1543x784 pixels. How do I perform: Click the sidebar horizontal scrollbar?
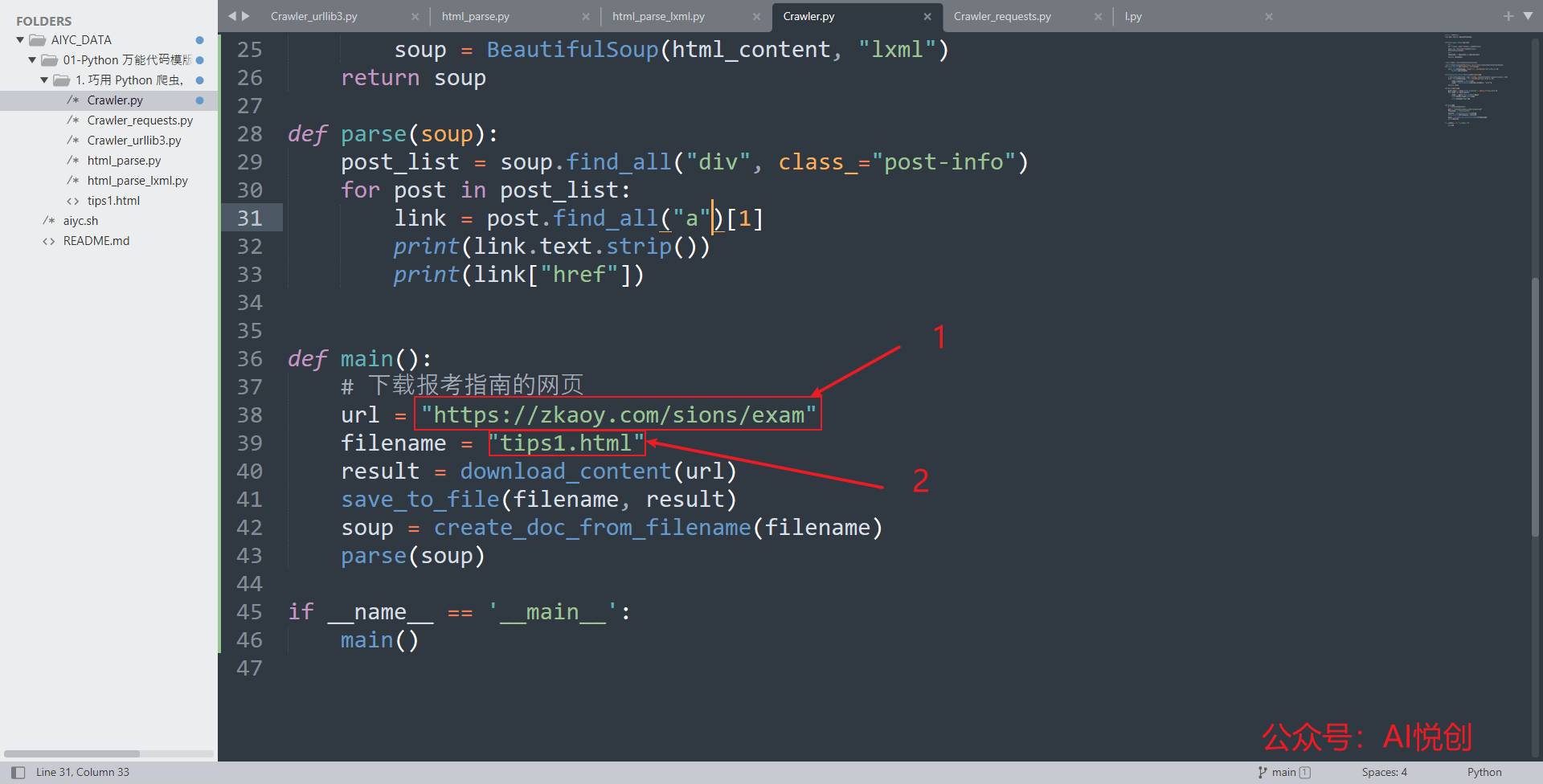(x=72, y=753)
